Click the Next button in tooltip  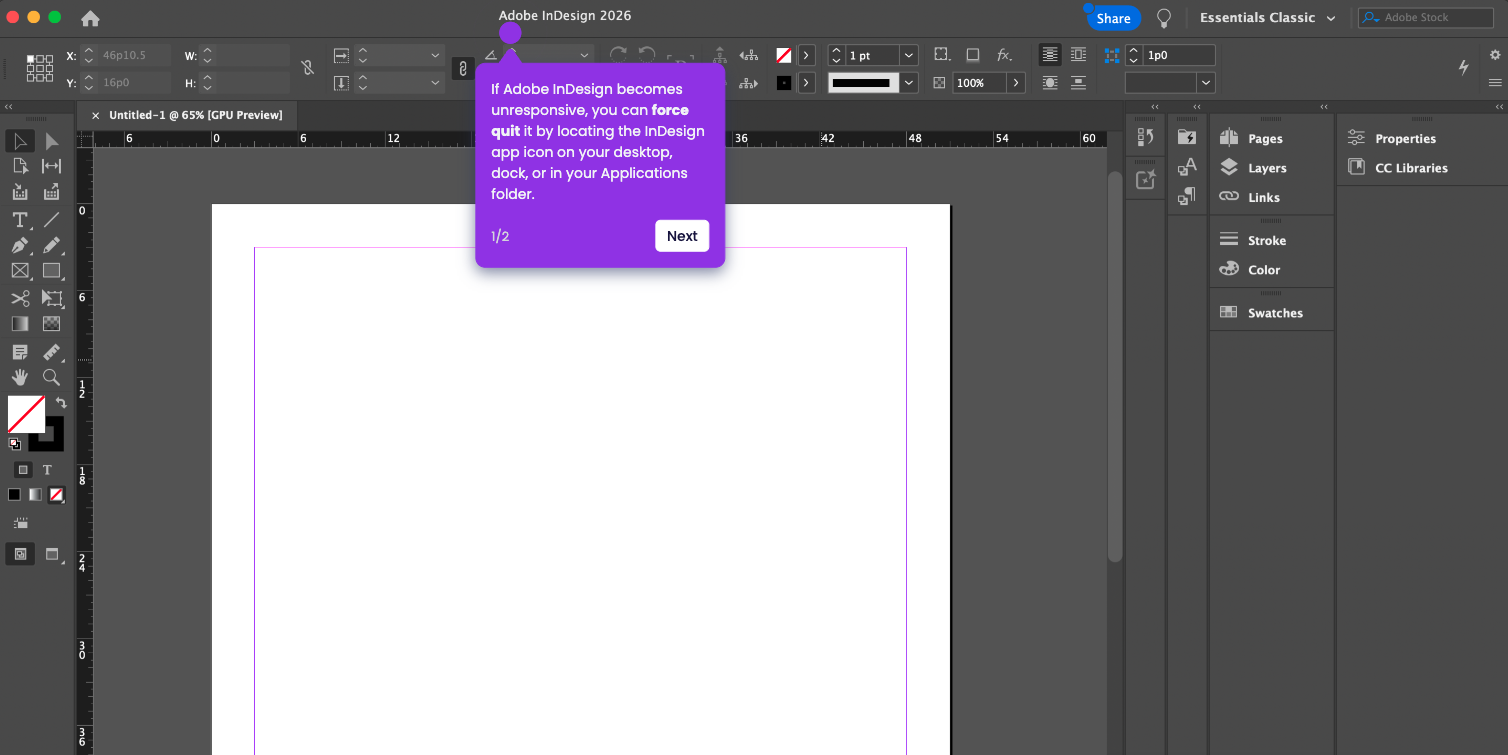click(682, 236)
